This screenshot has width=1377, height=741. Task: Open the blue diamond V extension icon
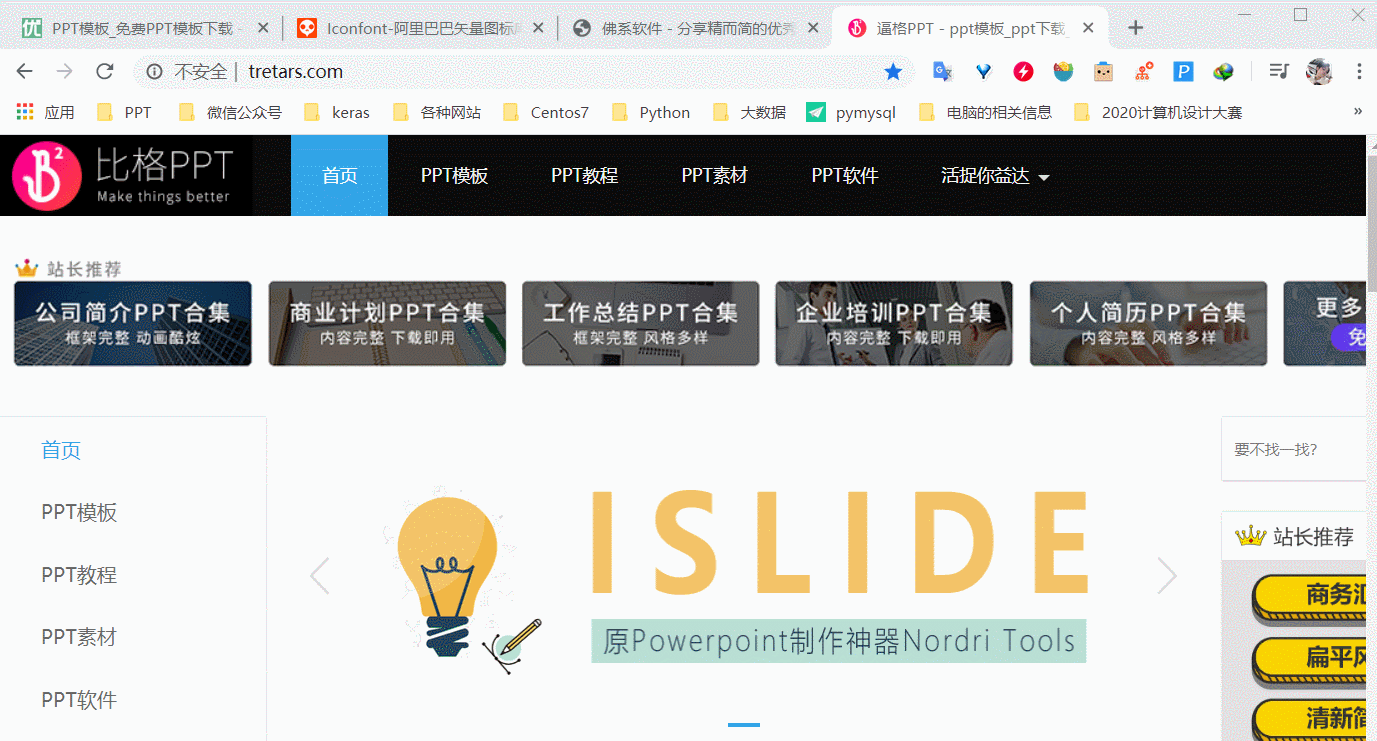pos(983,71)
